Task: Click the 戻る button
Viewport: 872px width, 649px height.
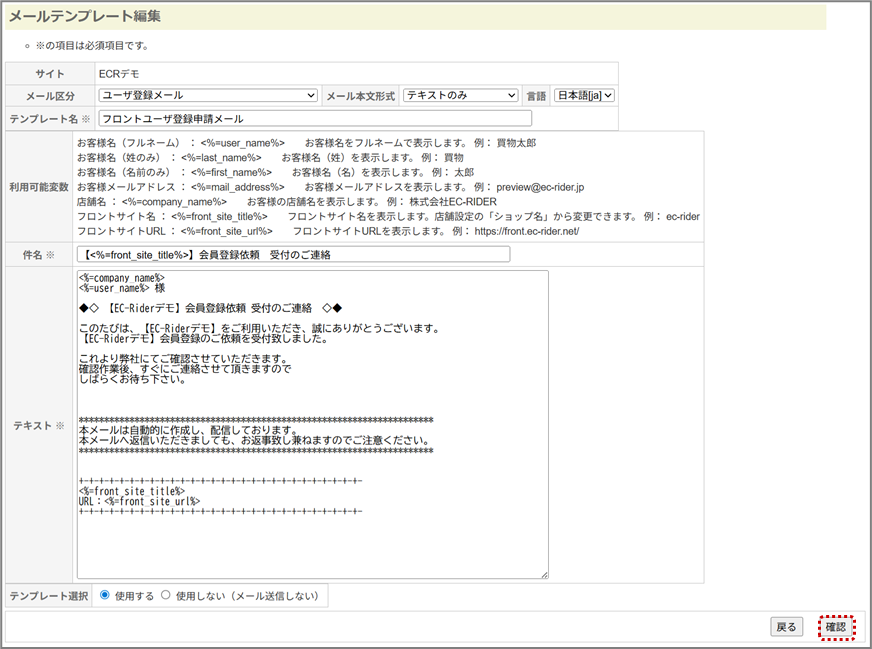Action: coord(787,627)
